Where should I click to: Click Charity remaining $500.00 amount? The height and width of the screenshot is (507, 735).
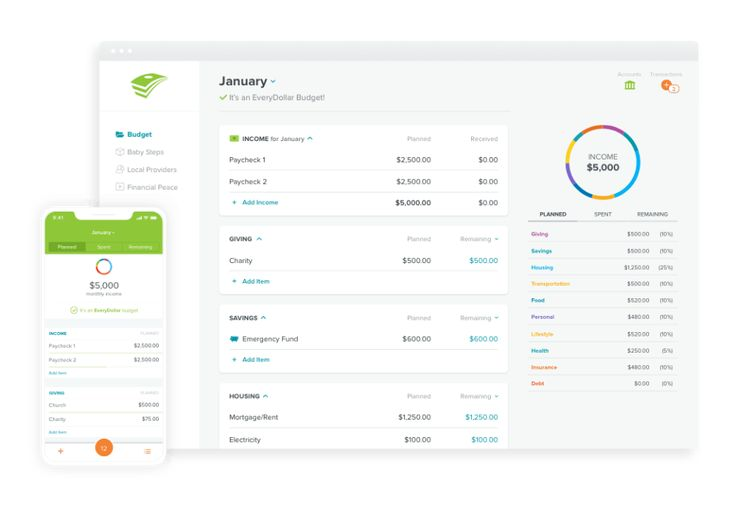coord(483,261)
